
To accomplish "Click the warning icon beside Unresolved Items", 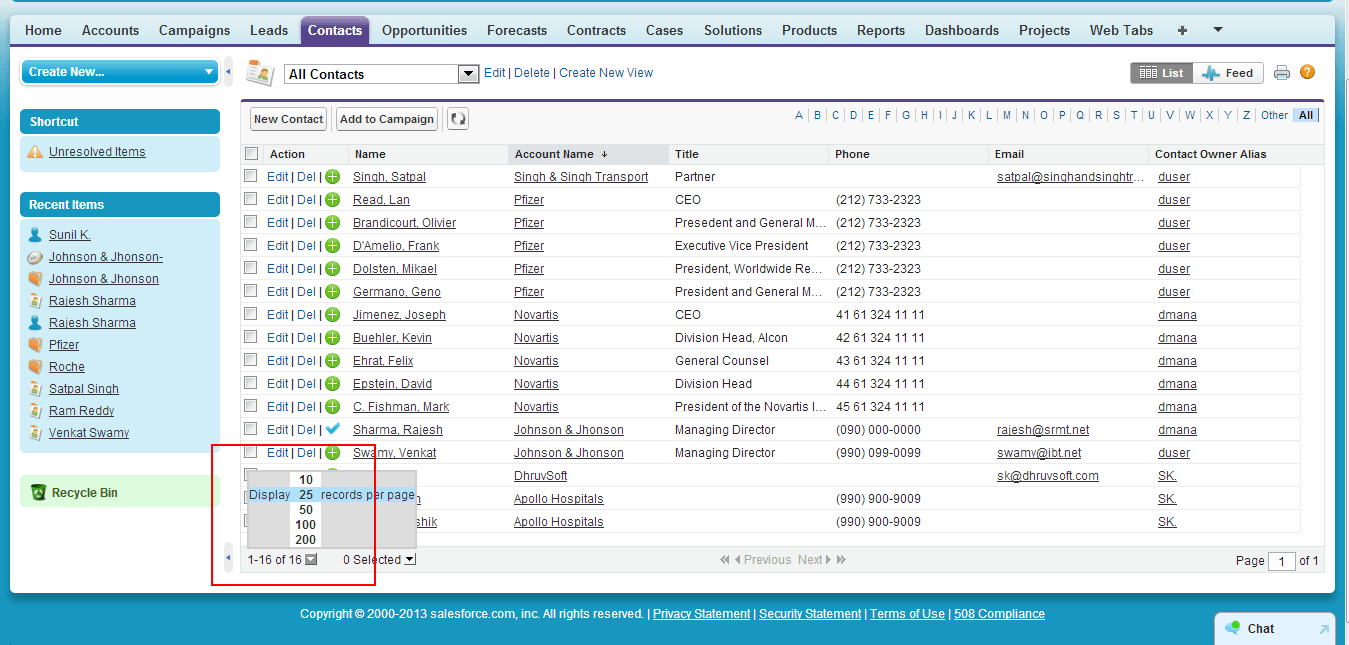I will [x=36, y=152].
